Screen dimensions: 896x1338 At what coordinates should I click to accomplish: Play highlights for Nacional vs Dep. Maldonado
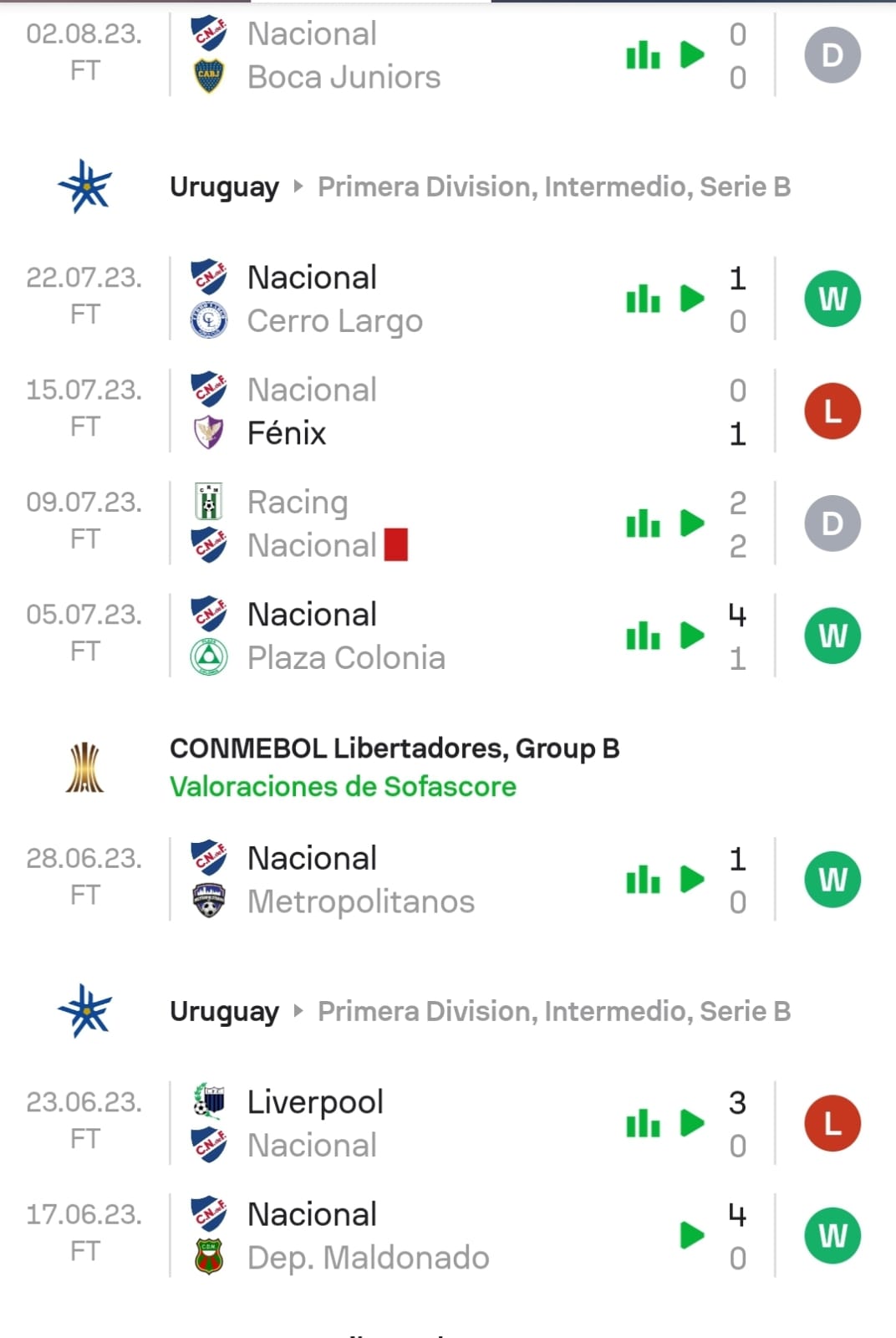tap(692, 1235)
